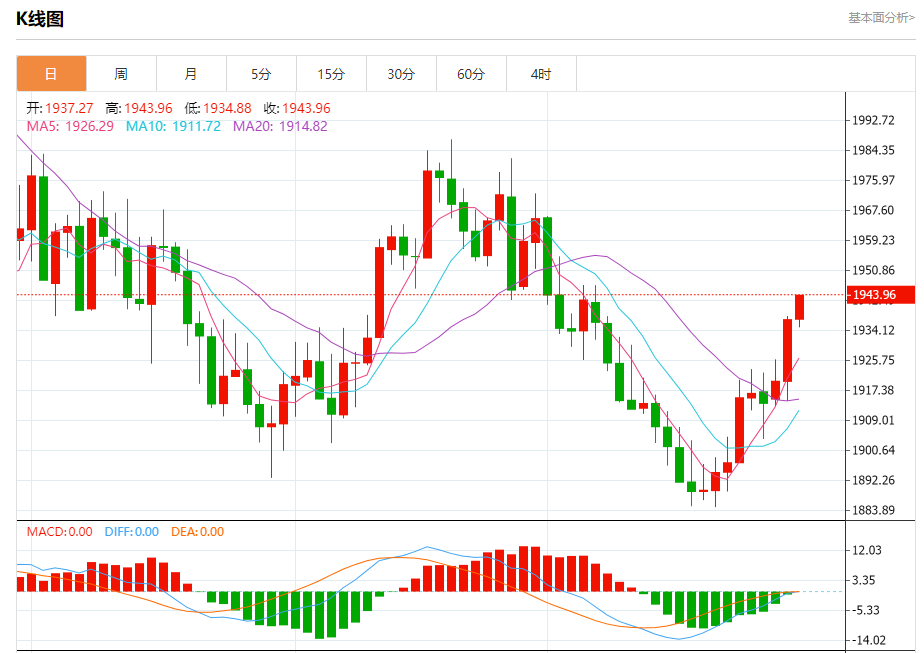The height and width of the screenshot is (653, 924).
Task: Click the 1967.60 price axis label
Action: [x=873, y=210]
